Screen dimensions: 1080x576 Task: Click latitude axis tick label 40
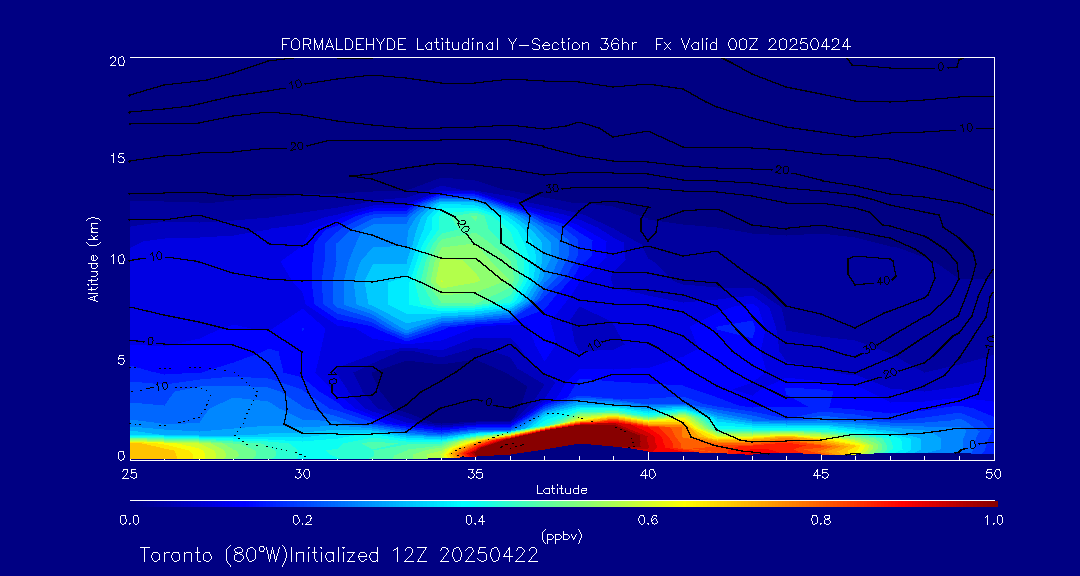pos(647,473)
